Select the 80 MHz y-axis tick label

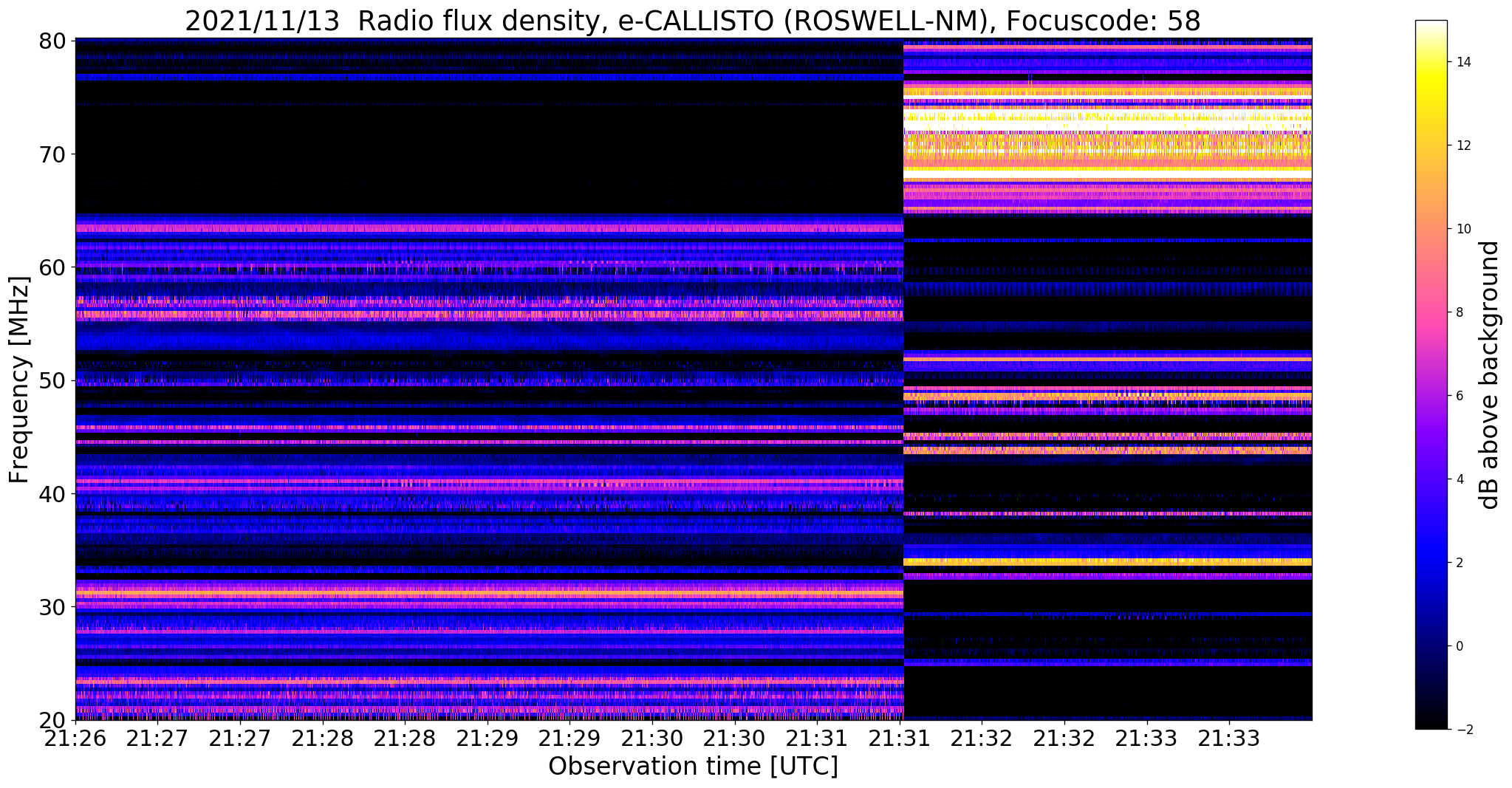[x=52, y=40]
